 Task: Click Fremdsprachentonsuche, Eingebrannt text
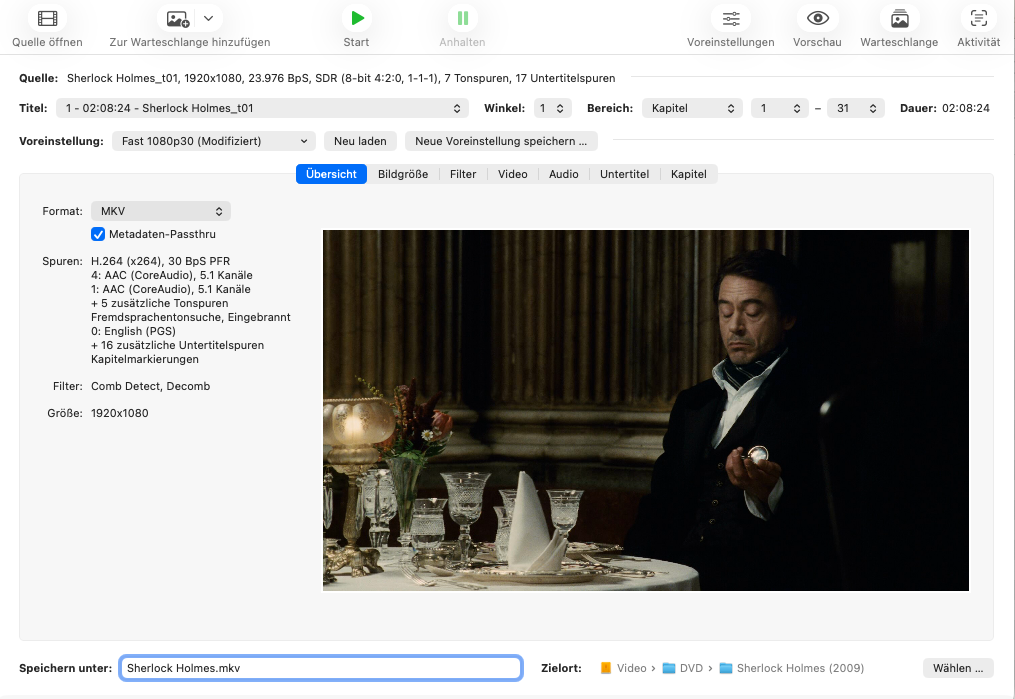(191, 317)
